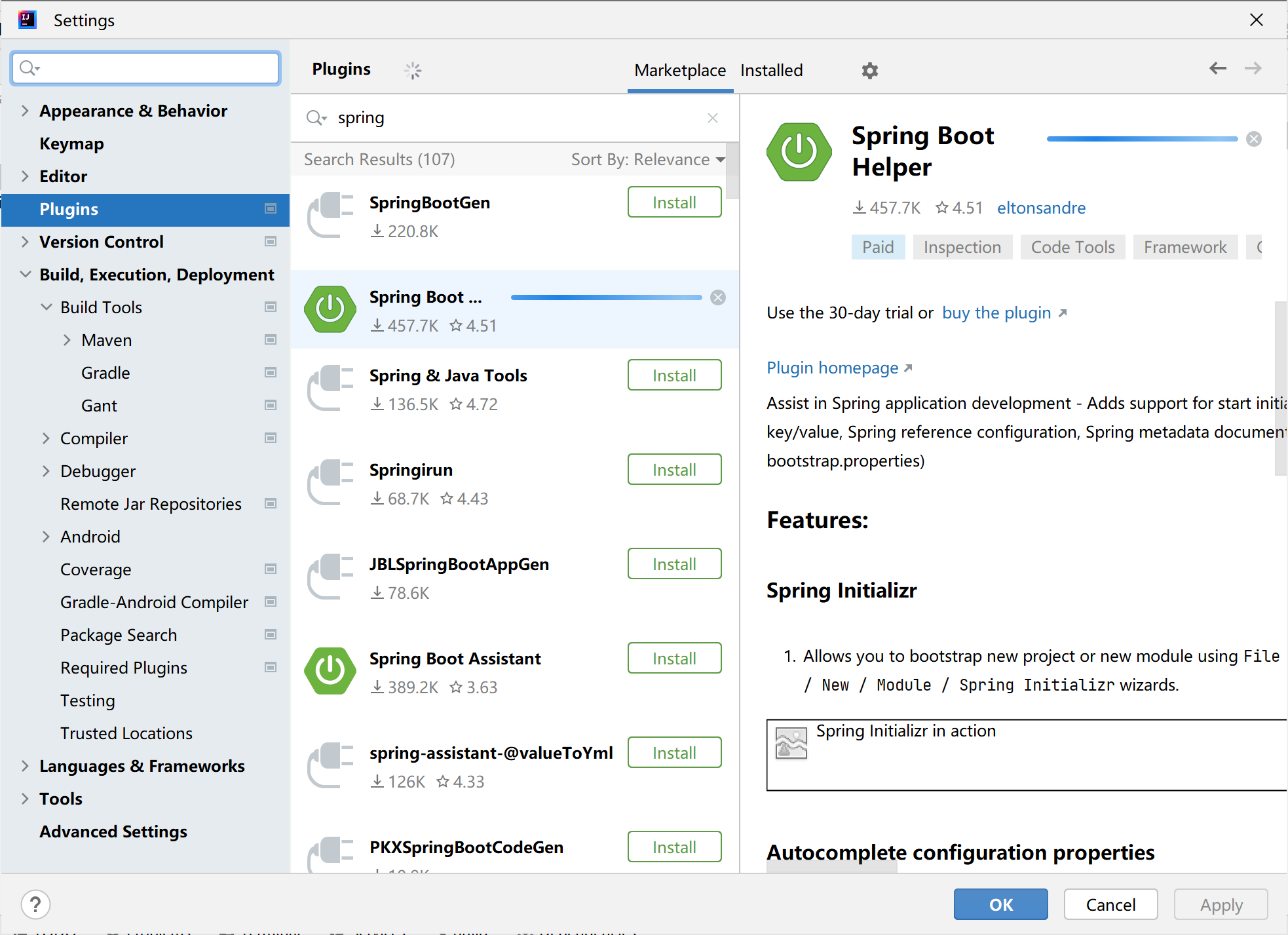The width and height of the screenshot is (1288, 935).
Task: Select the SpringBootGen plugin icon
Action: [x=330, y=215]
